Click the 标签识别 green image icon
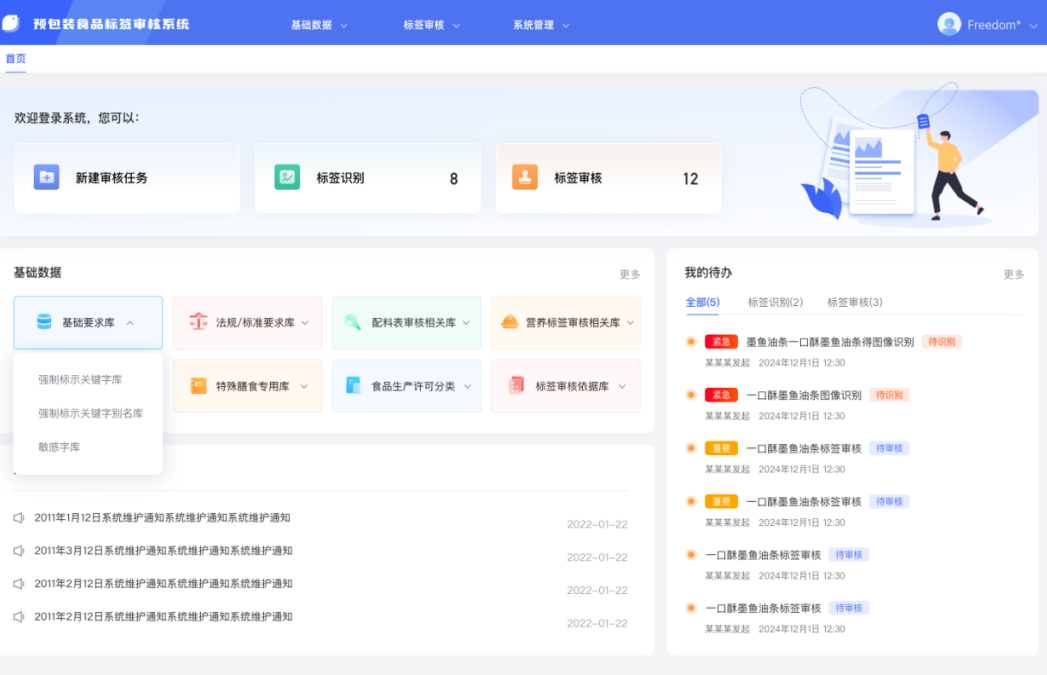 click(287, 178)
